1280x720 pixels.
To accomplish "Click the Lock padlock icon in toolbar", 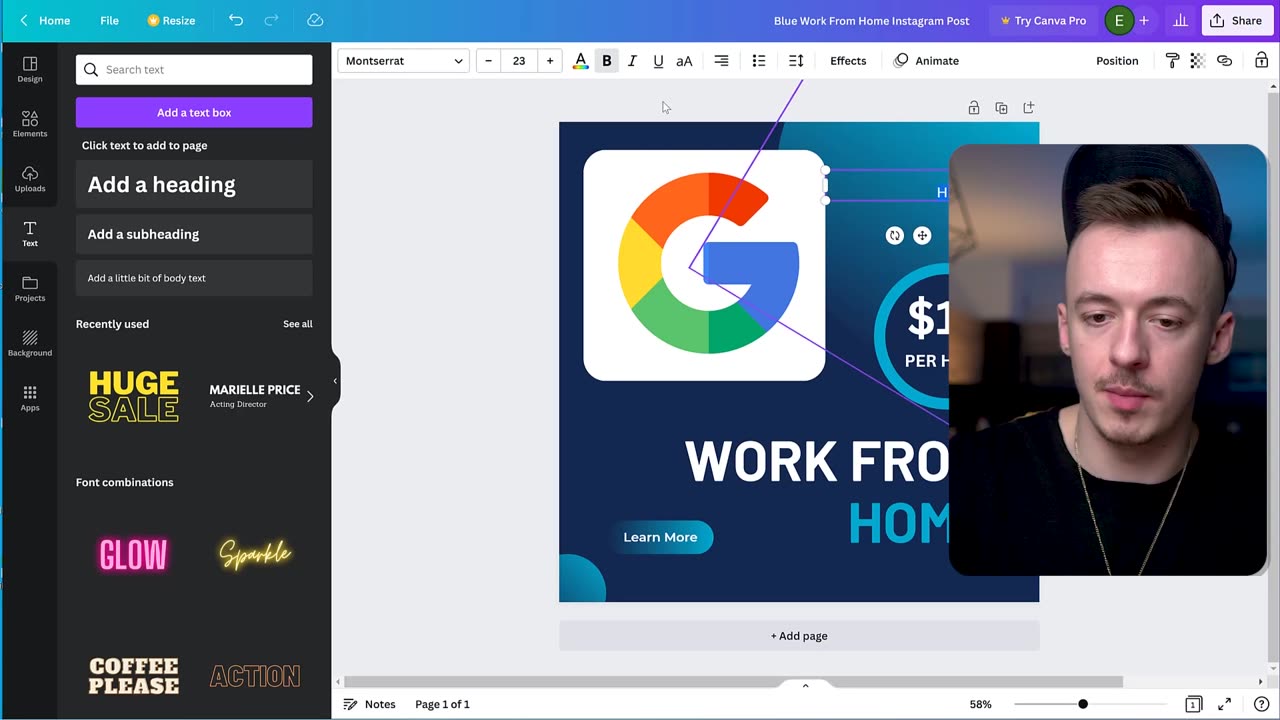I will point(1261,61).
